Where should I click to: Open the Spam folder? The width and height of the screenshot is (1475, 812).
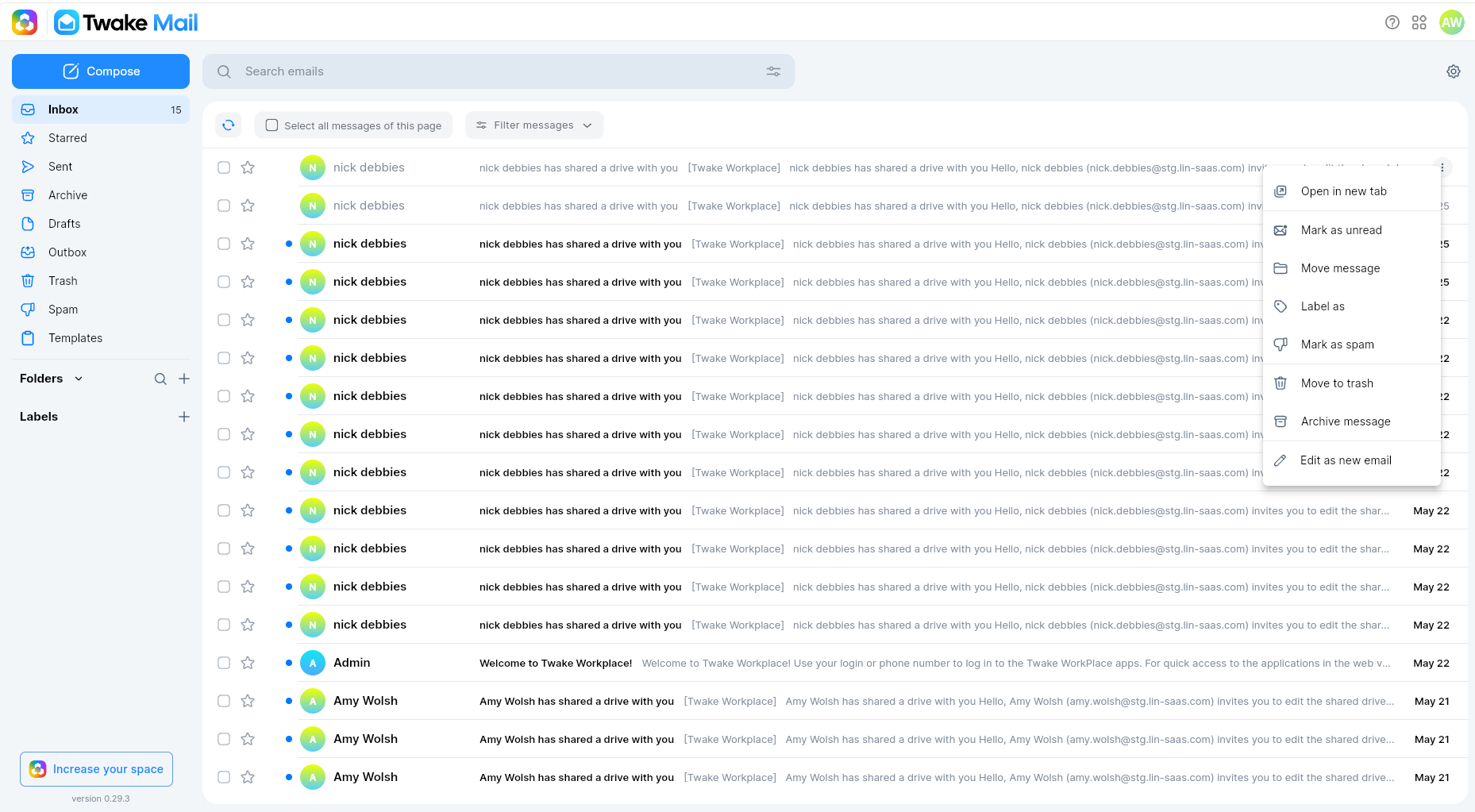click(x=101, y=310)
